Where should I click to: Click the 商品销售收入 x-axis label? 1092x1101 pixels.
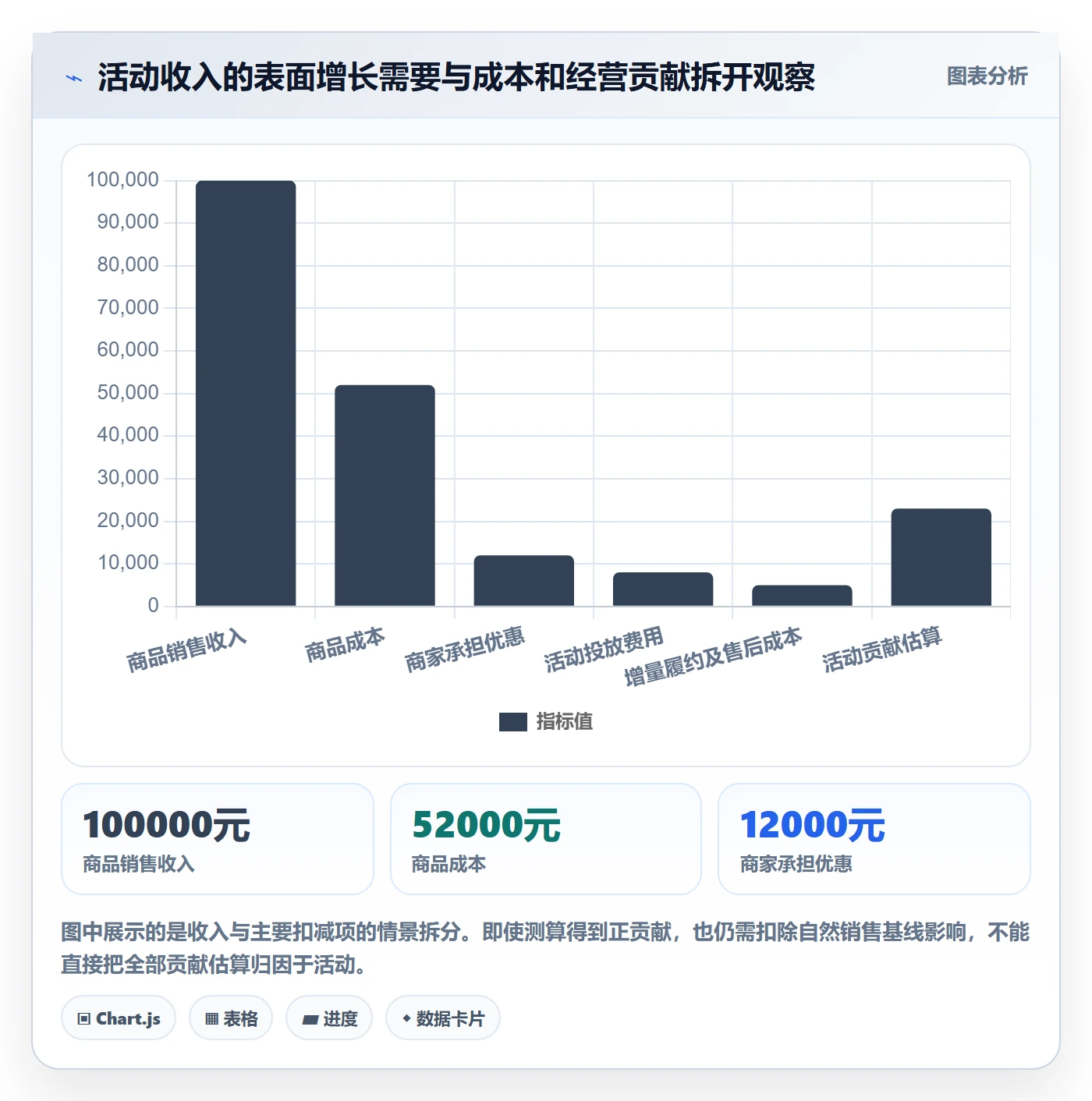click(187, 650)
